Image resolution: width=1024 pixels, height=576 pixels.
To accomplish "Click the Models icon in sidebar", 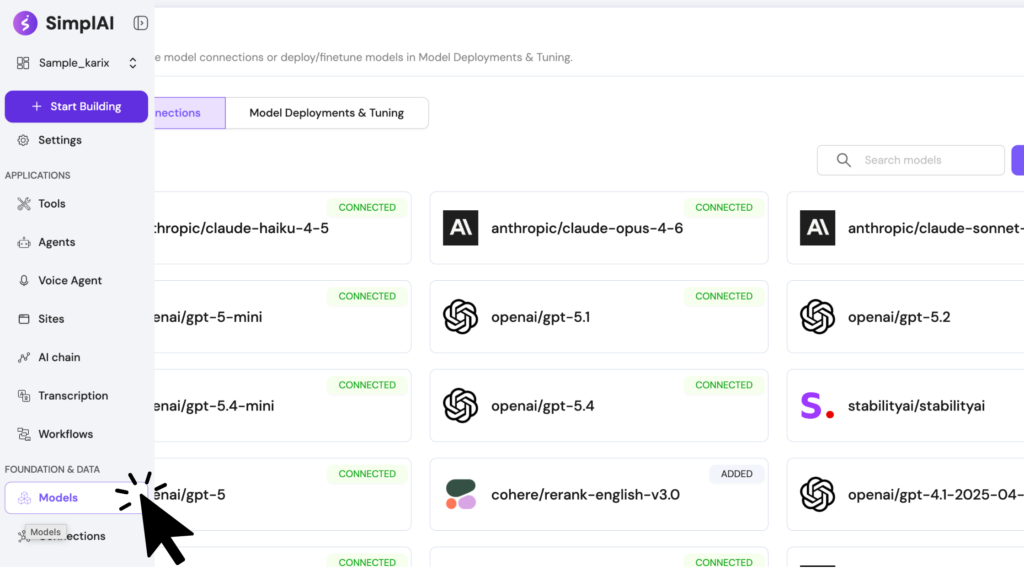I will coord(24,498).
